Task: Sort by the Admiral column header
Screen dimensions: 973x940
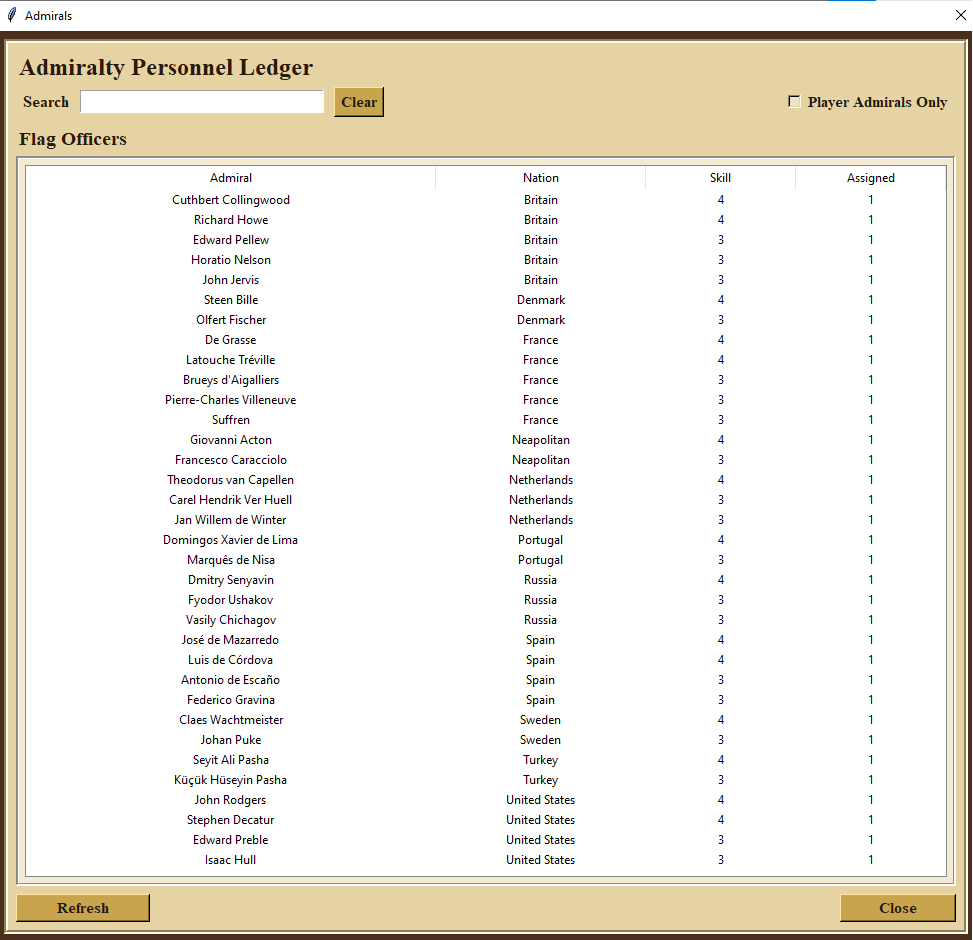Action: click(x=231, y=178)
